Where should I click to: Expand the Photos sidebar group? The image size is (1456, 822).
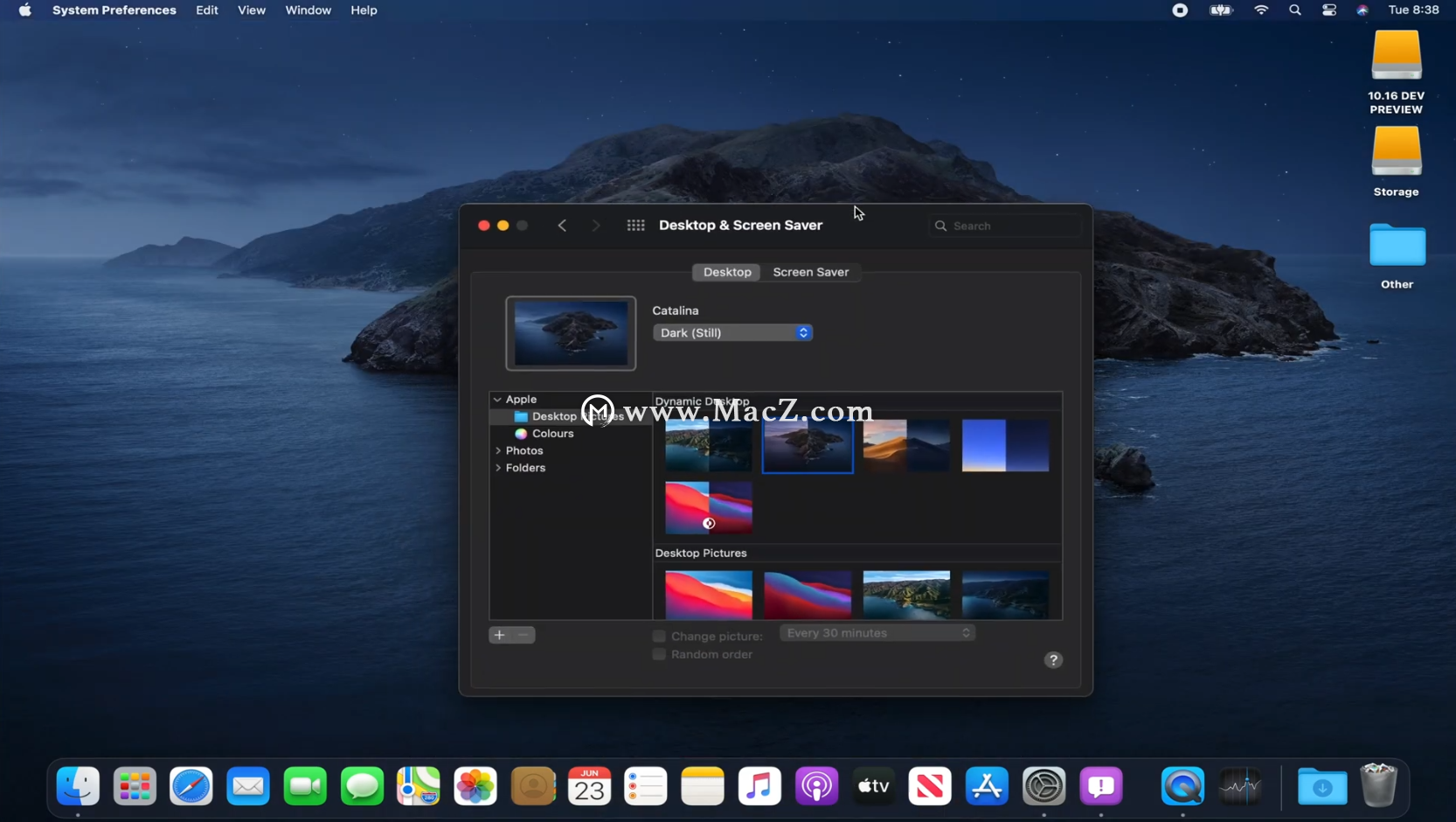(498, 451)
